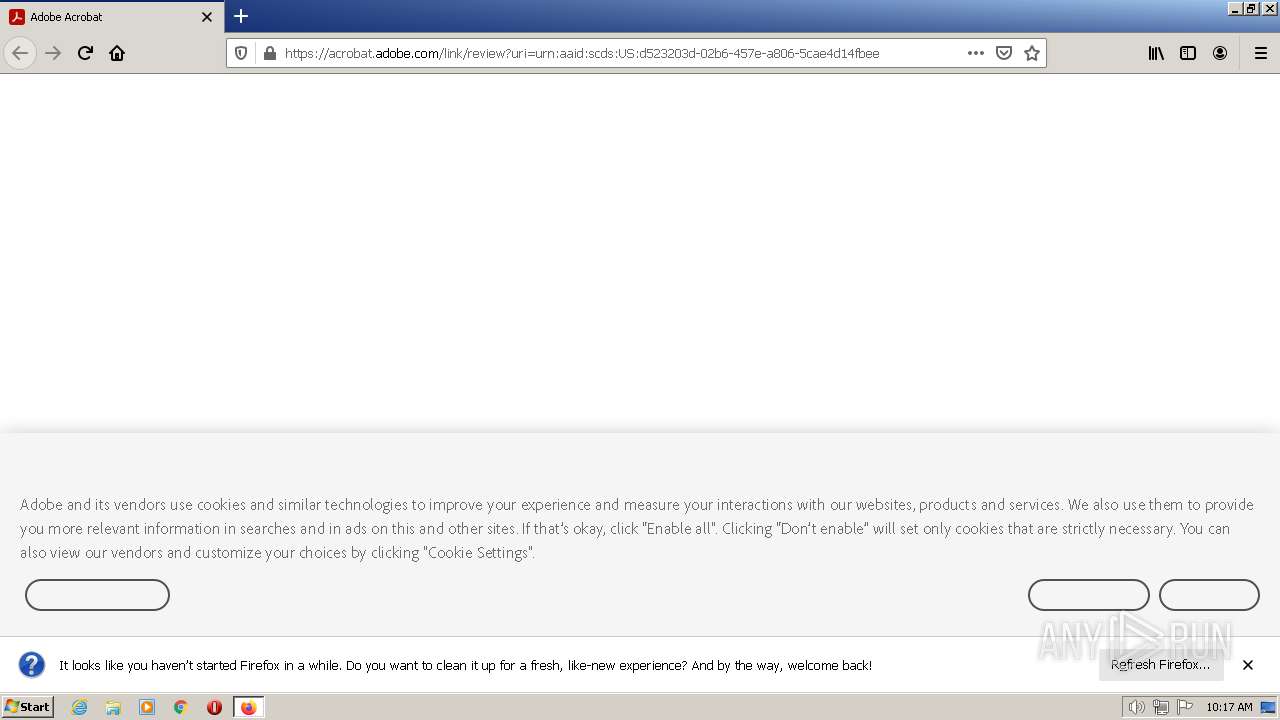Click the left cookie settings button

tap(97, 595)
